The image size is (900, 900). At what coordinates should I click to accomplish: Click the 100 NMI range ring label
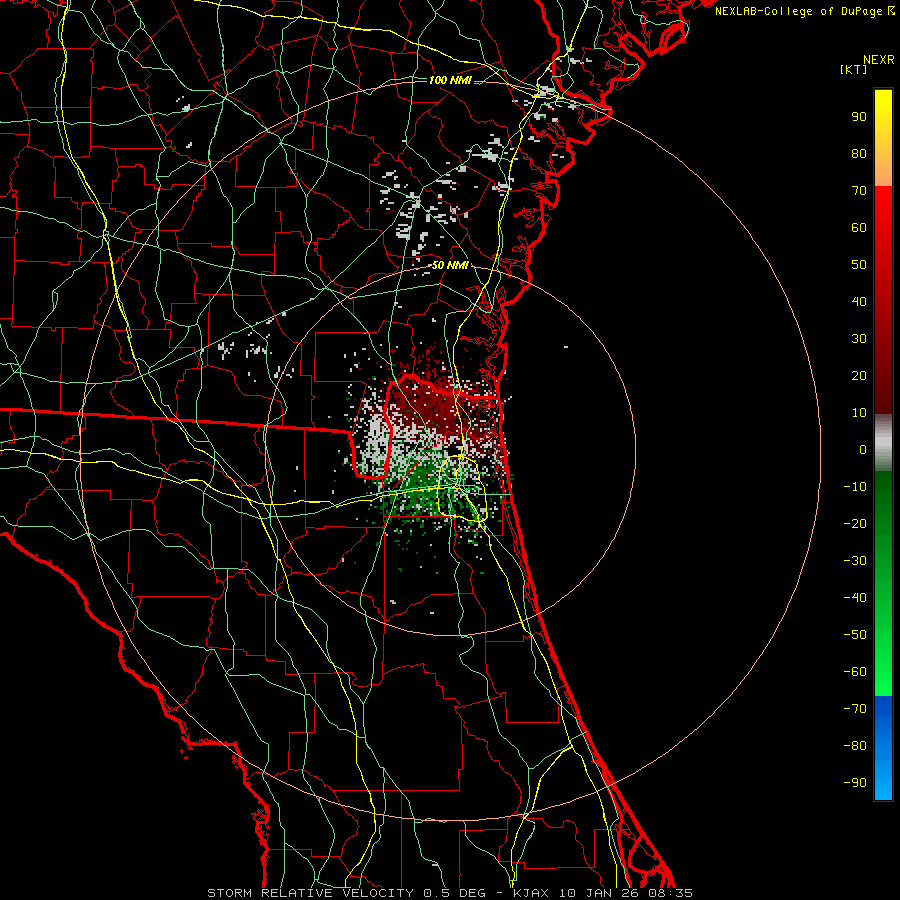click(x=450, y=80)
